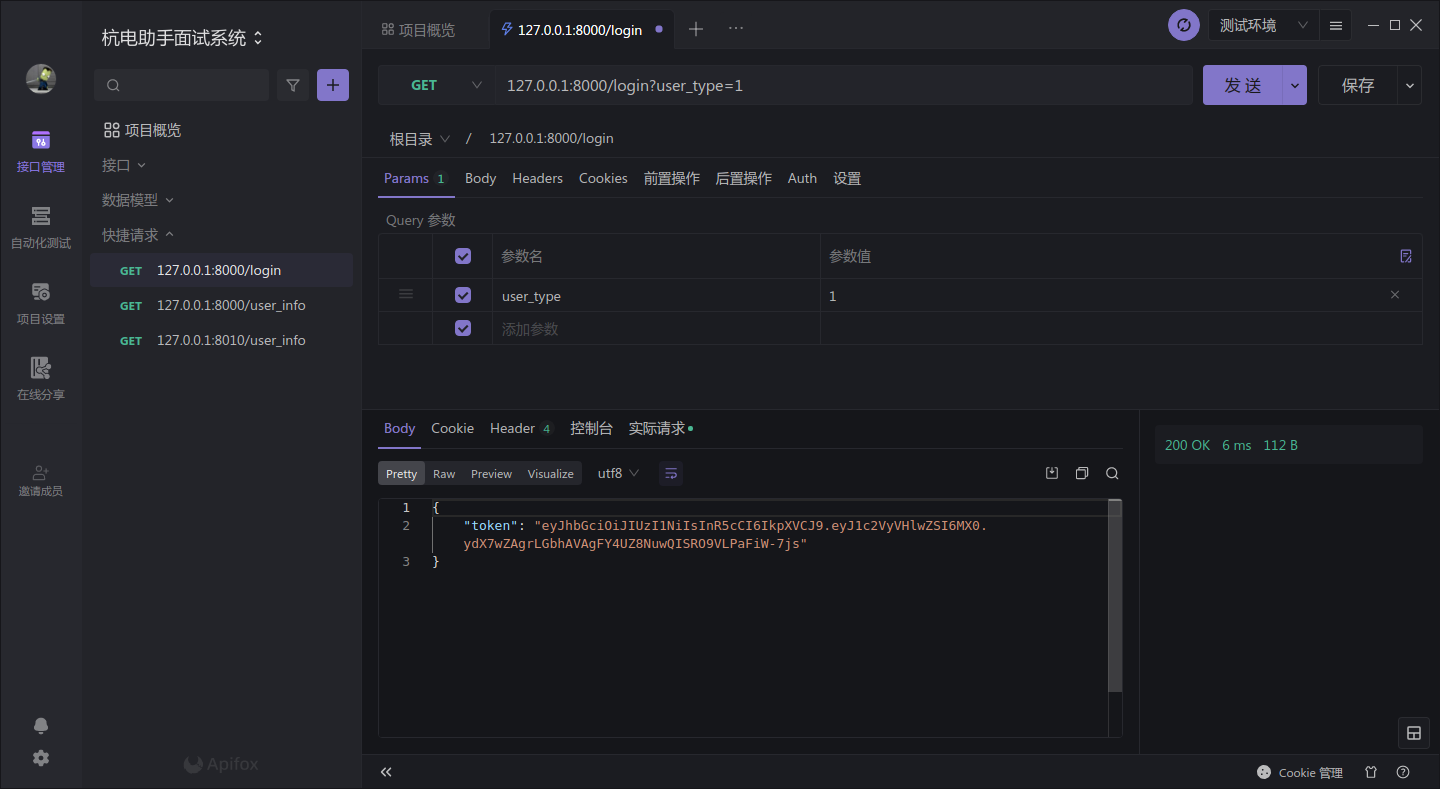The image size is (1440, 789).
Task: Click the sync refresh icon
Action: coord(1184,25)
